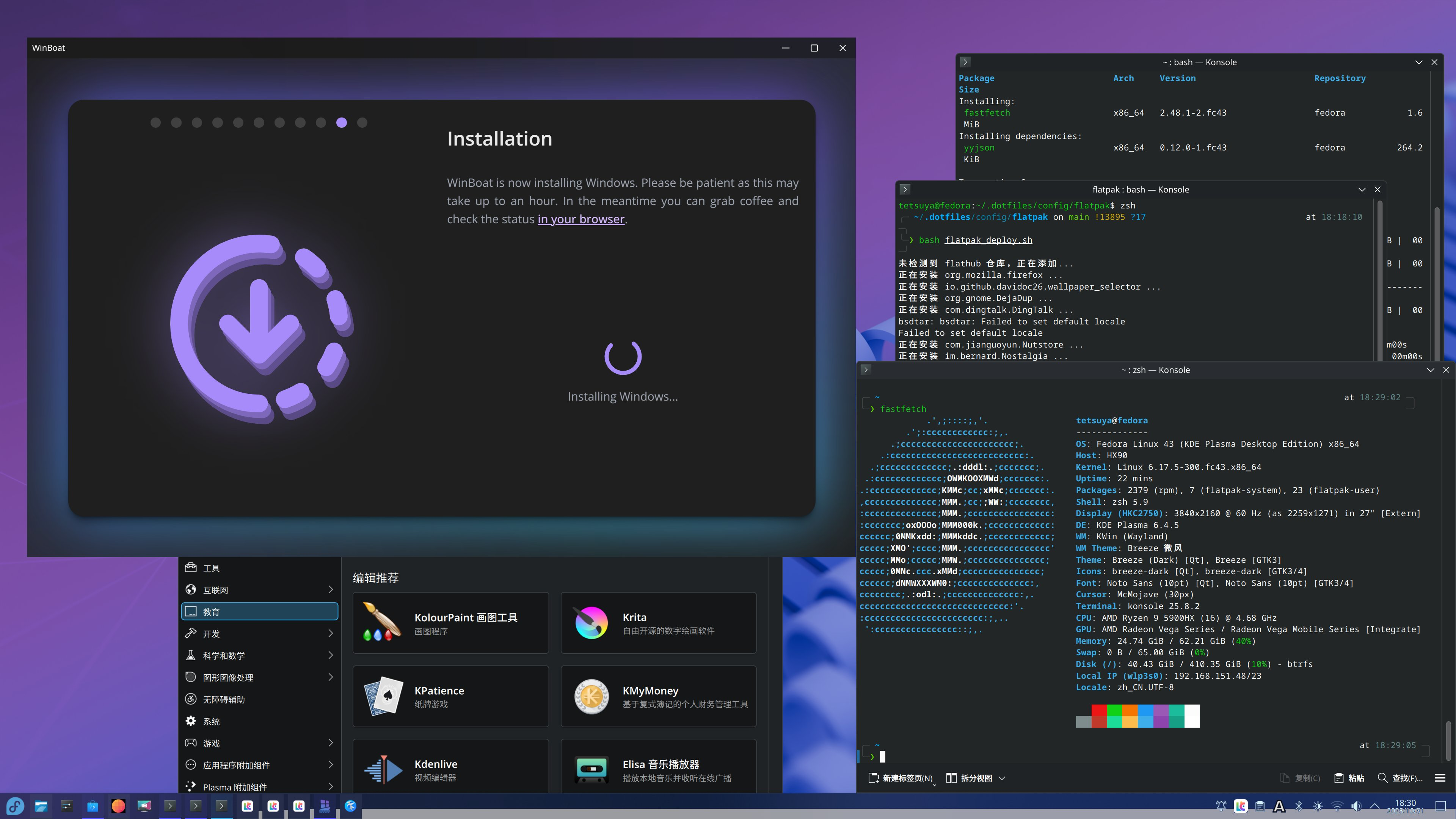Open the notifications bell in system tray
Image resolution: width=1456 pixels, height=819 pixels.
[1221, 806]
